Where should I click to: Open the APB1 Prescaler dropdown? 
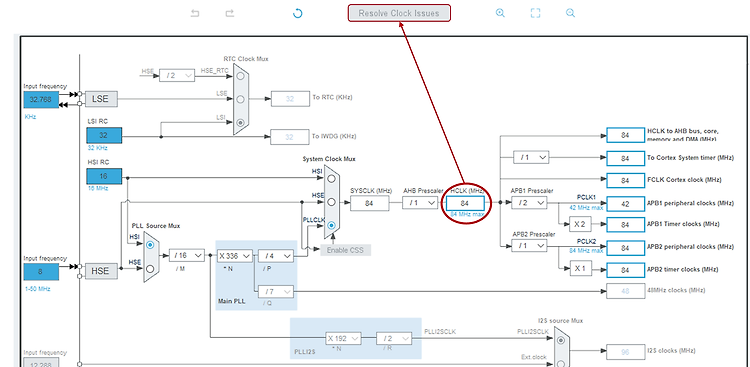click(529, 203)
